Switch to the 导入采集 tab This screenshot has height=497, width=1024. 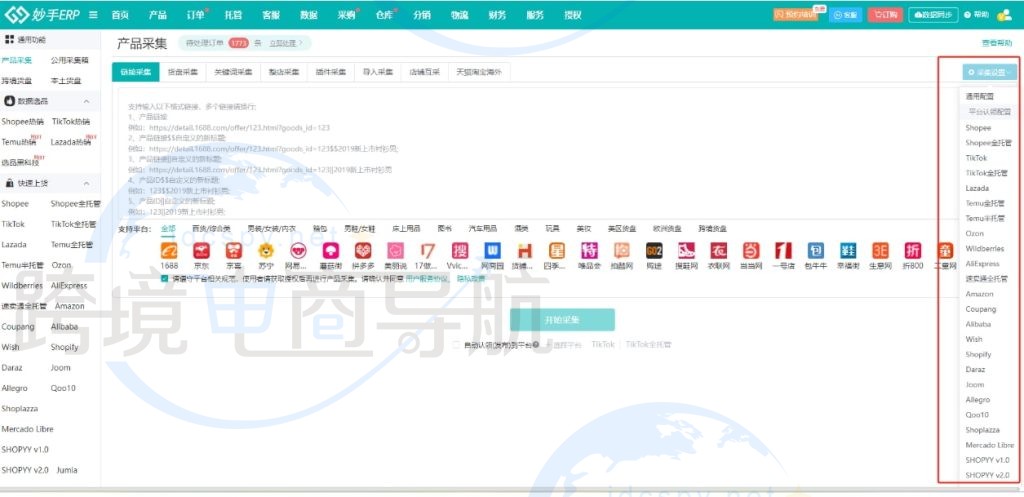click(378, 72)
